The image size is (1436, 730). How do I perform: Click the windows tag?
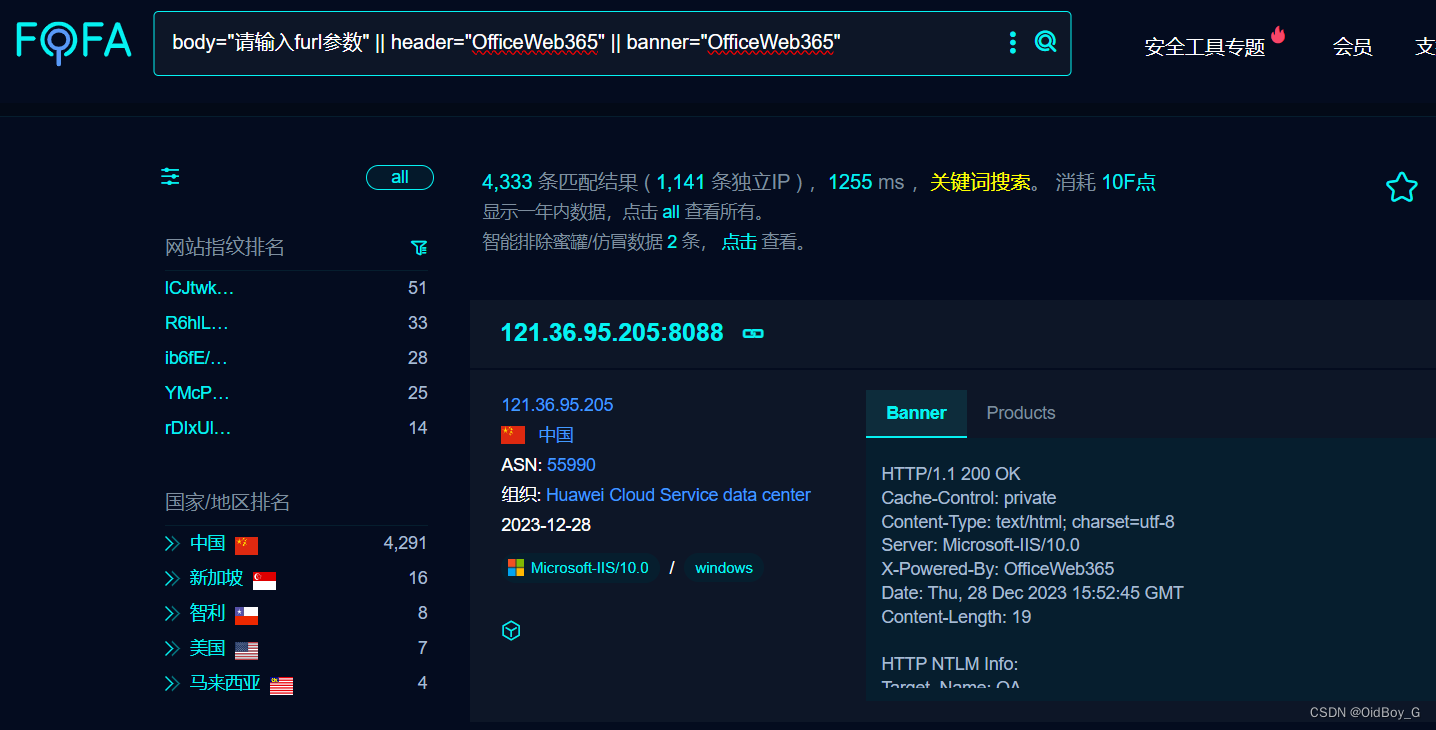[724, 568]
